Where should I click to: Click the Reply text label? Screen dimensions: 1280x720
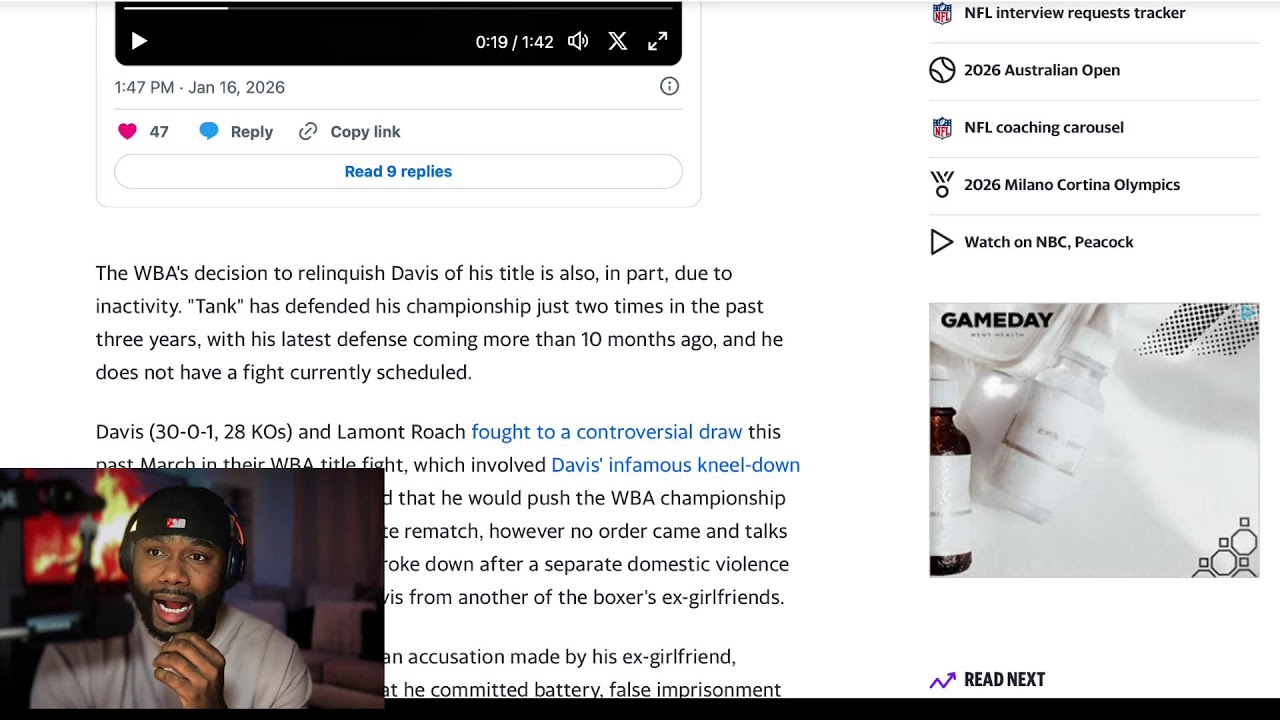252,132
